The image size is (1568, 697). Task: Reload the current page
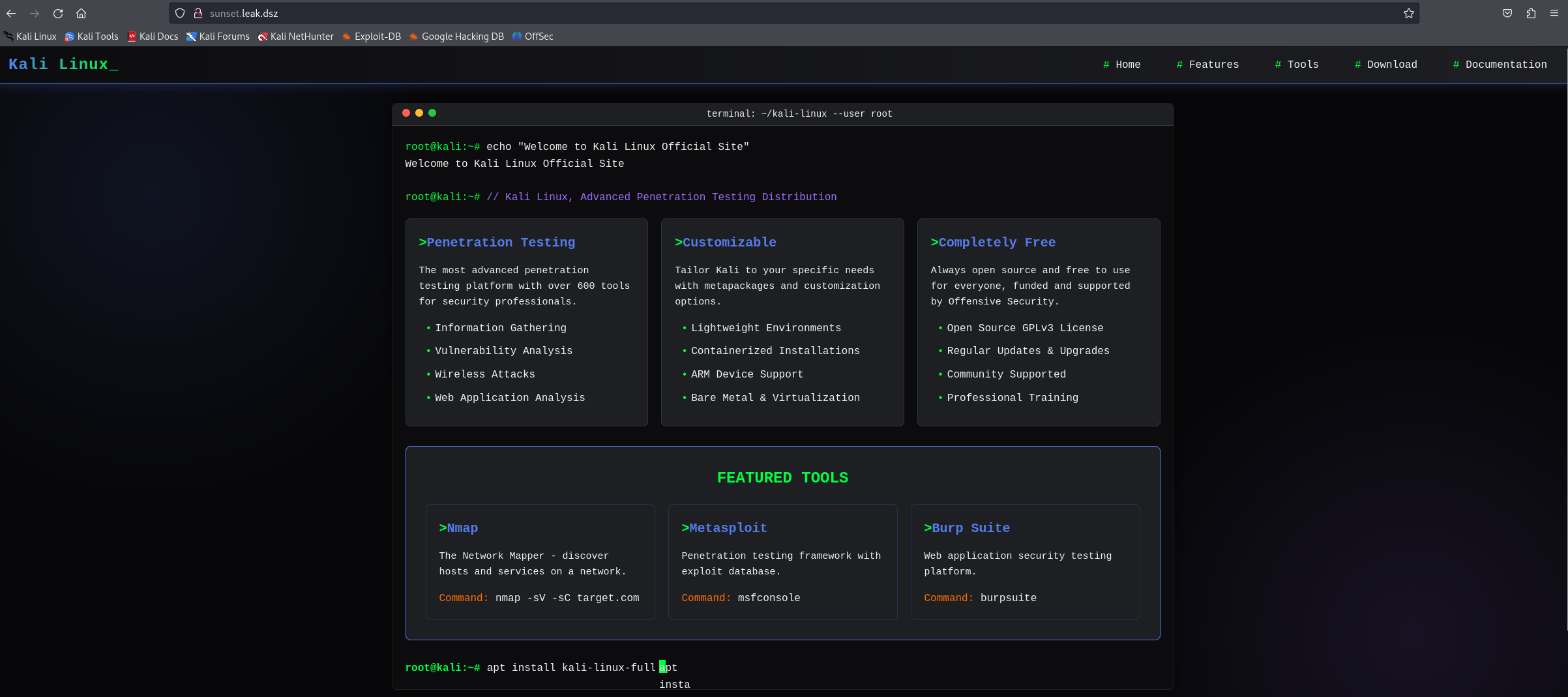[x=58, y=13]
